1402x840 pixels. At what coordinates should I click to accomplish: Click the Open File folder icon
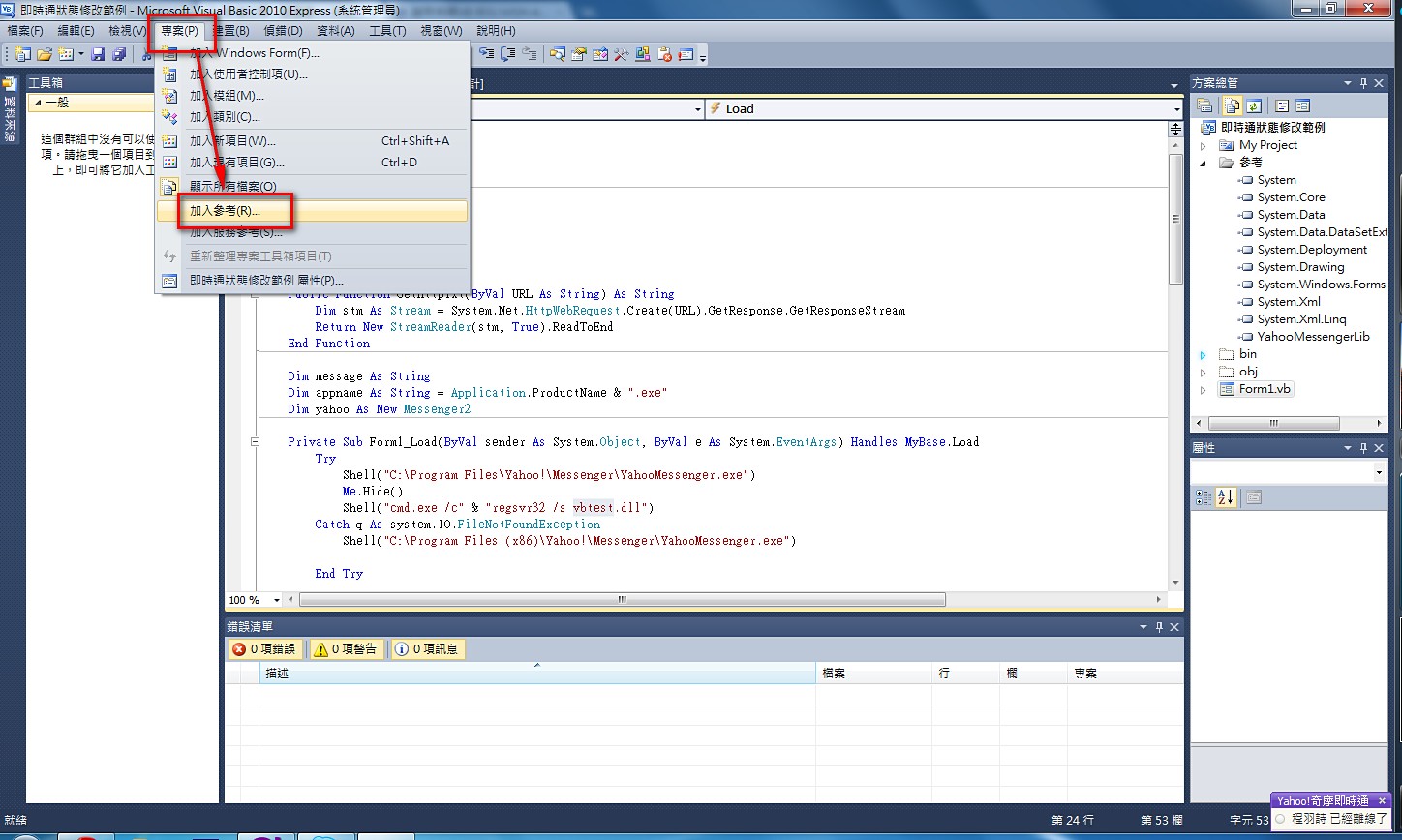[45, 54]
